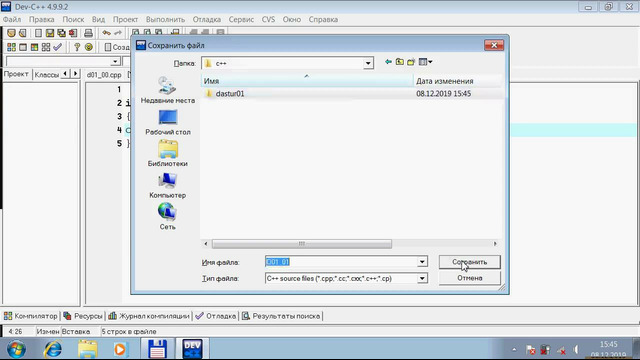Screen dimensions: 640x360
Task: Click the right side-tab scroll arrow
Action: pyautogui.click(x=75, y=74)
